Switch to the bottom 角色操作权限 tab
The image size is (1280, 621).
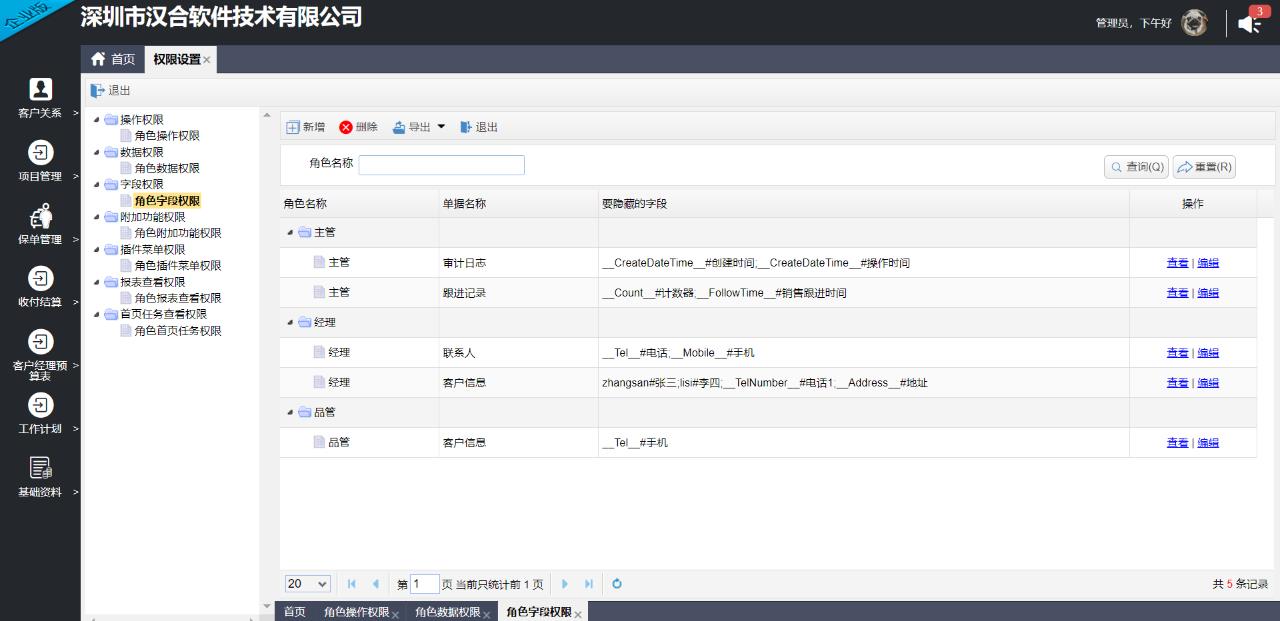pos(356,612)
